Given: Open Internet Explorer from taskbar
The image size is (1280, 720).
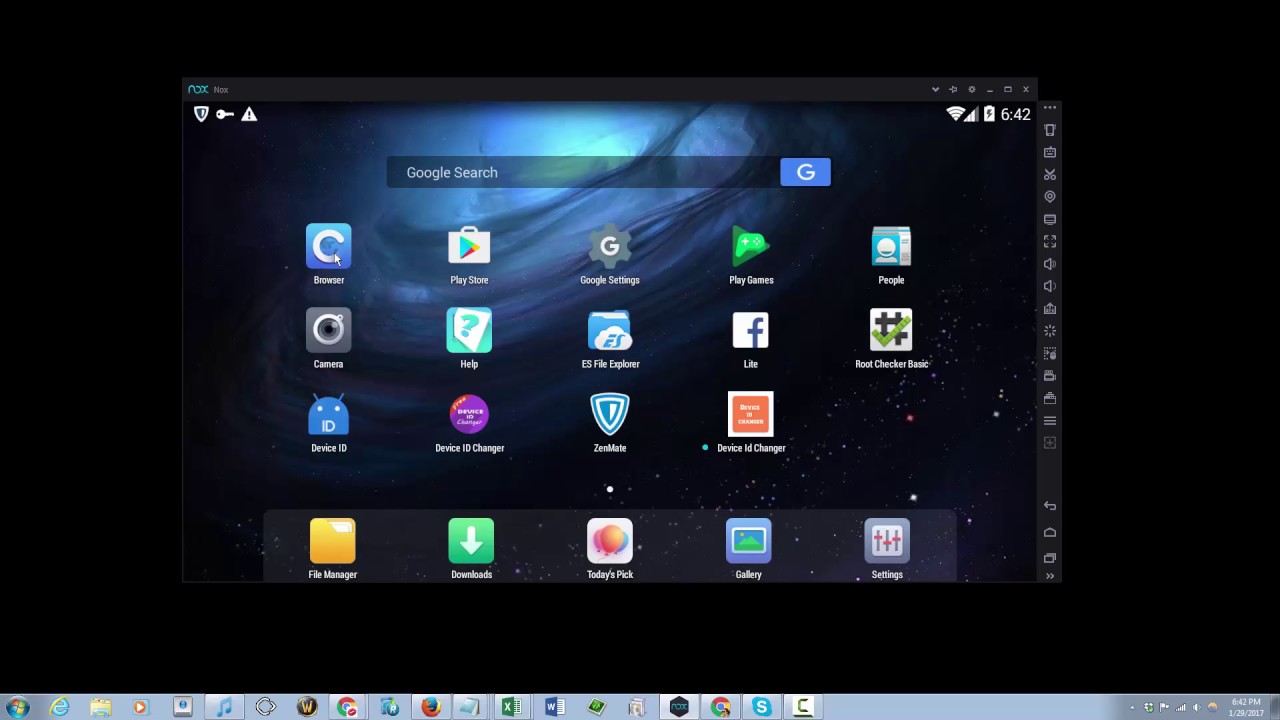Looking at the screenshot, I should [59, 707].
